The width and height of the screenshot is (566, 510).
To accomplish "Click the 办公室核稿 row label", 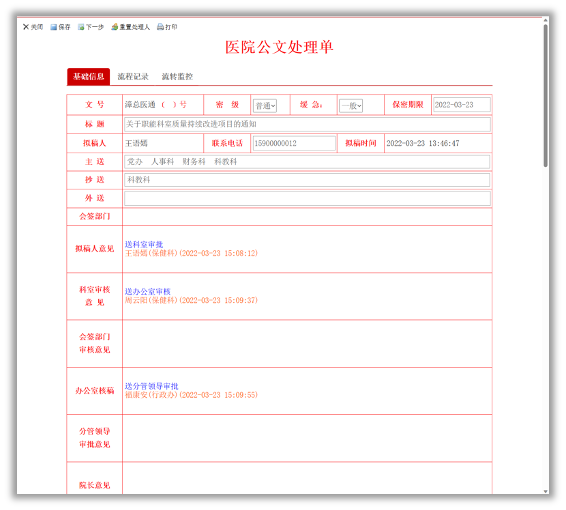I will point(95,391).
